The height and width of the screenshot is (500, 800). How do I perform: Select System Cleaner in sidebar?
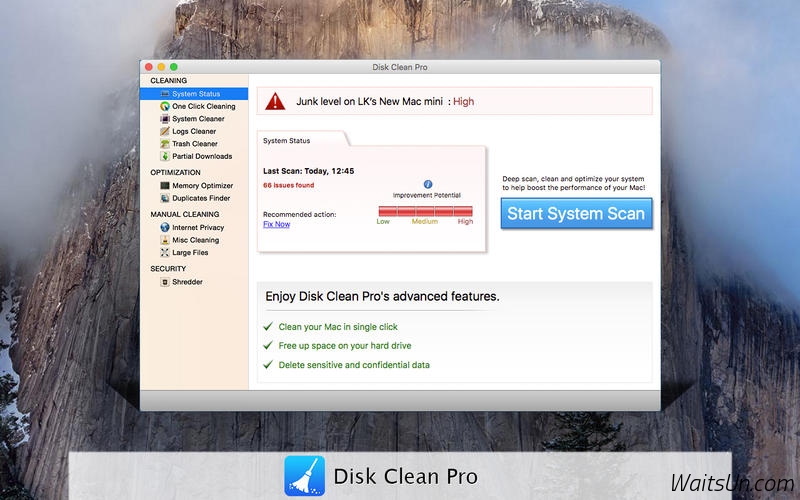[198, 119]
